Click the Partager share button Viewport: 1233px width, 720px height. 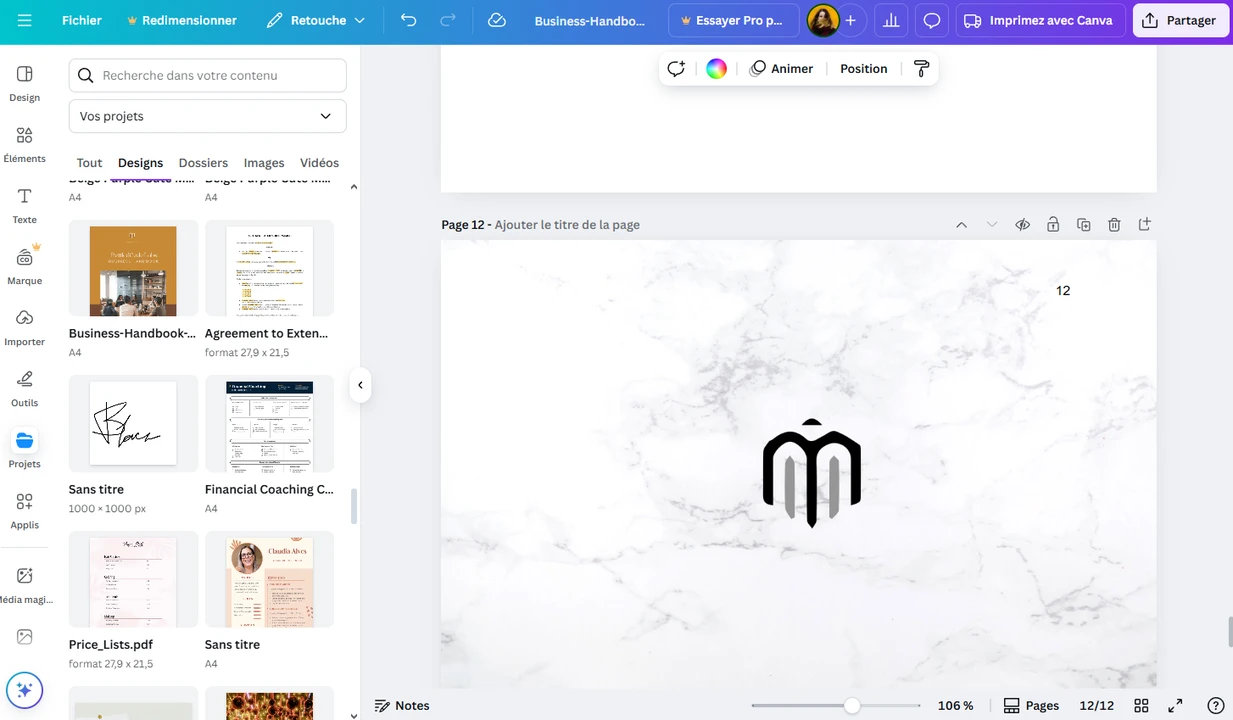(1180, 20)
